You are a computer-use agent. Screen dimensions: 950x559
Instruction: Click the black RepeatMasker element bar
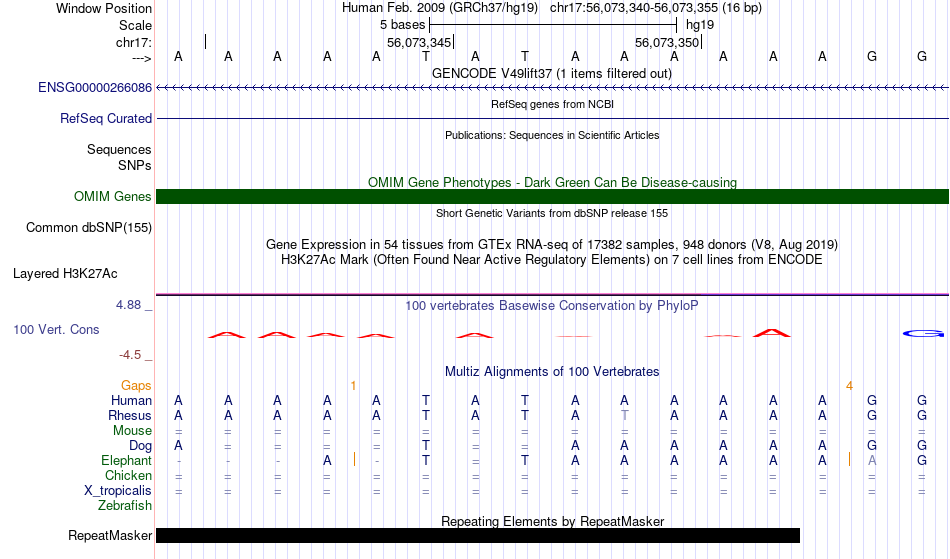(x=478, y=535)
